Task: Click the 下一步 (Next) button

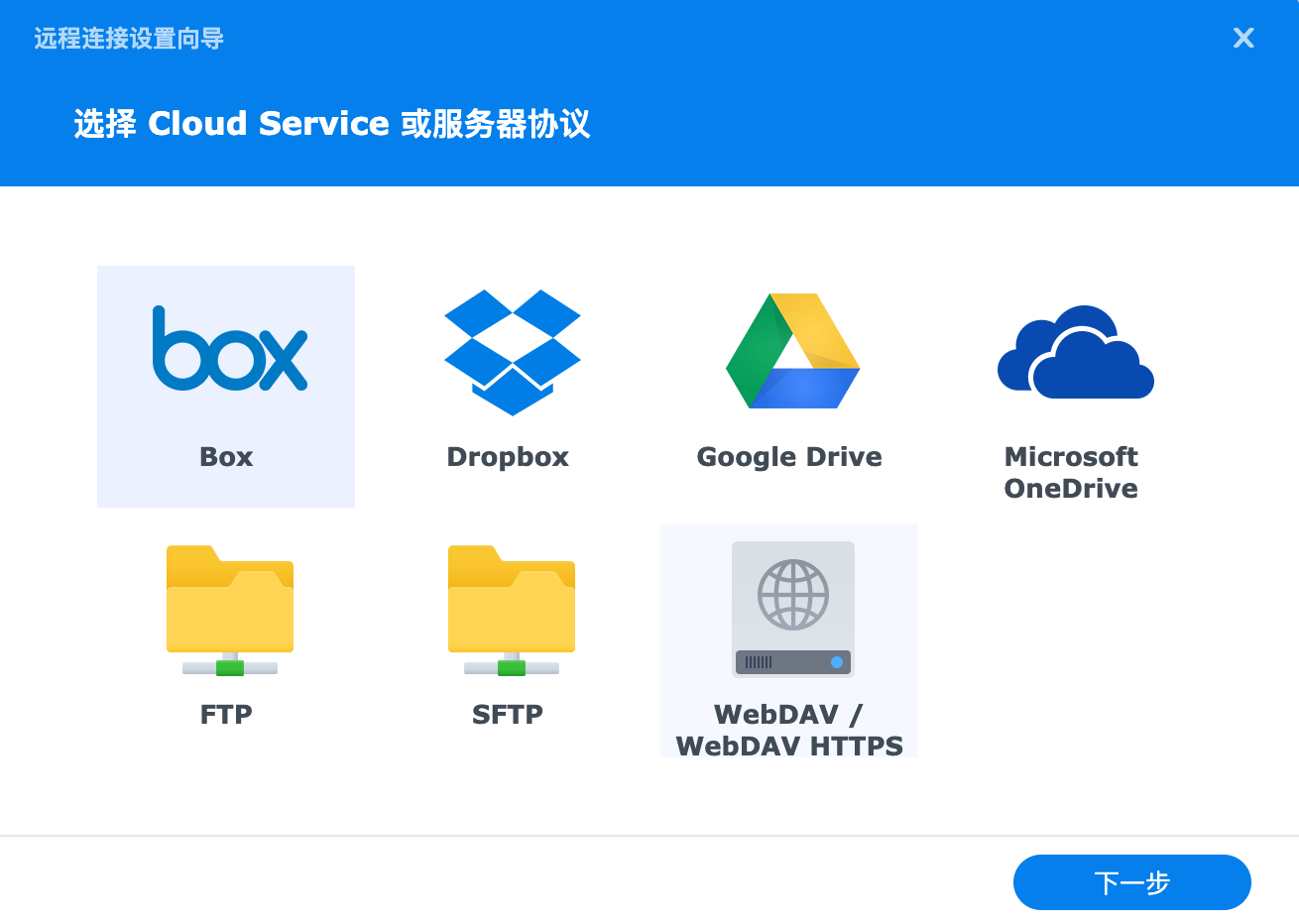Action: [1132, 882]
